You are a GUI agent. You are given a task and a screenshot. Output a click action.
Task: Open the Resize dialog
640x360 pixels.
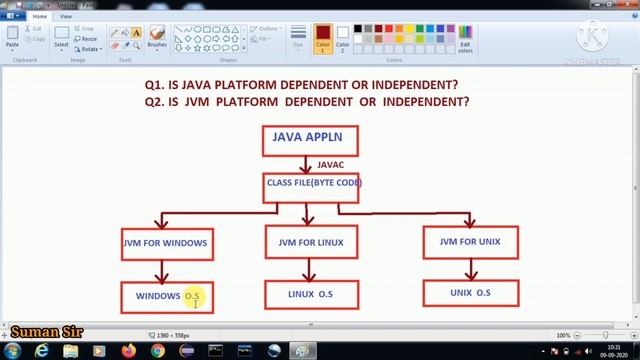(x=86, y=39)
